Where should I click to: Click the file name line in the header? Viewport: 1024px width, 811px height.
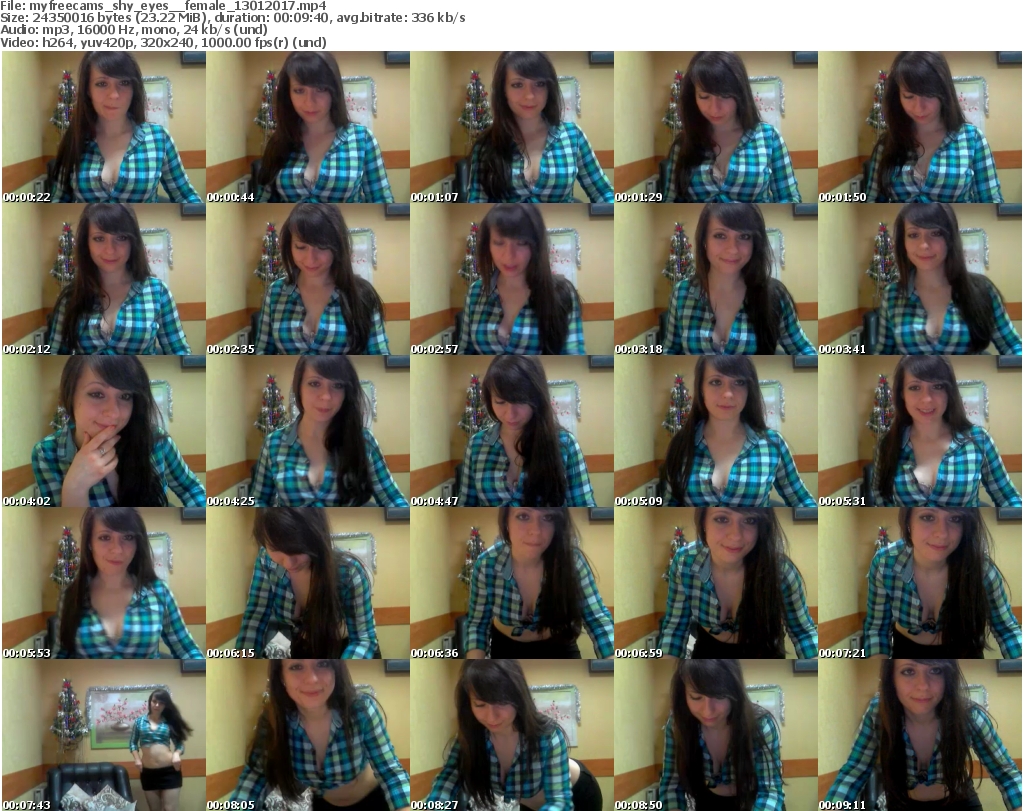coord(163,6)
